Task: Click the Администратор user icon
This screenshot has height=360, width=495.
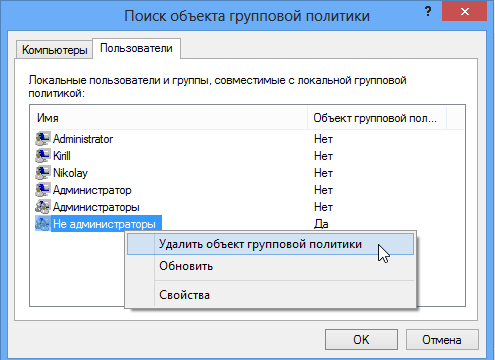Action: tap(43, 190)
